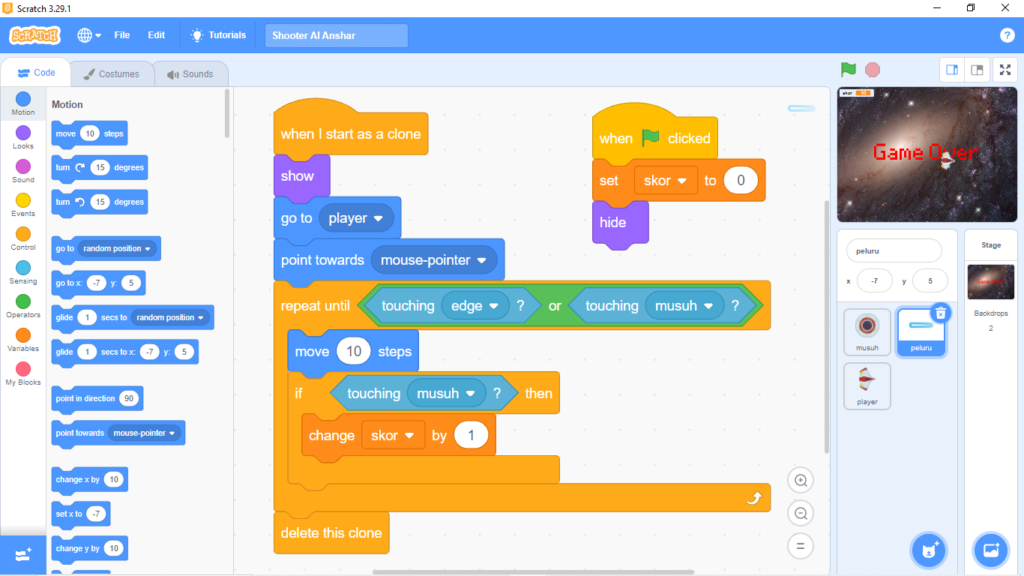
Task: Select the Motion block category
Action: 23,103
